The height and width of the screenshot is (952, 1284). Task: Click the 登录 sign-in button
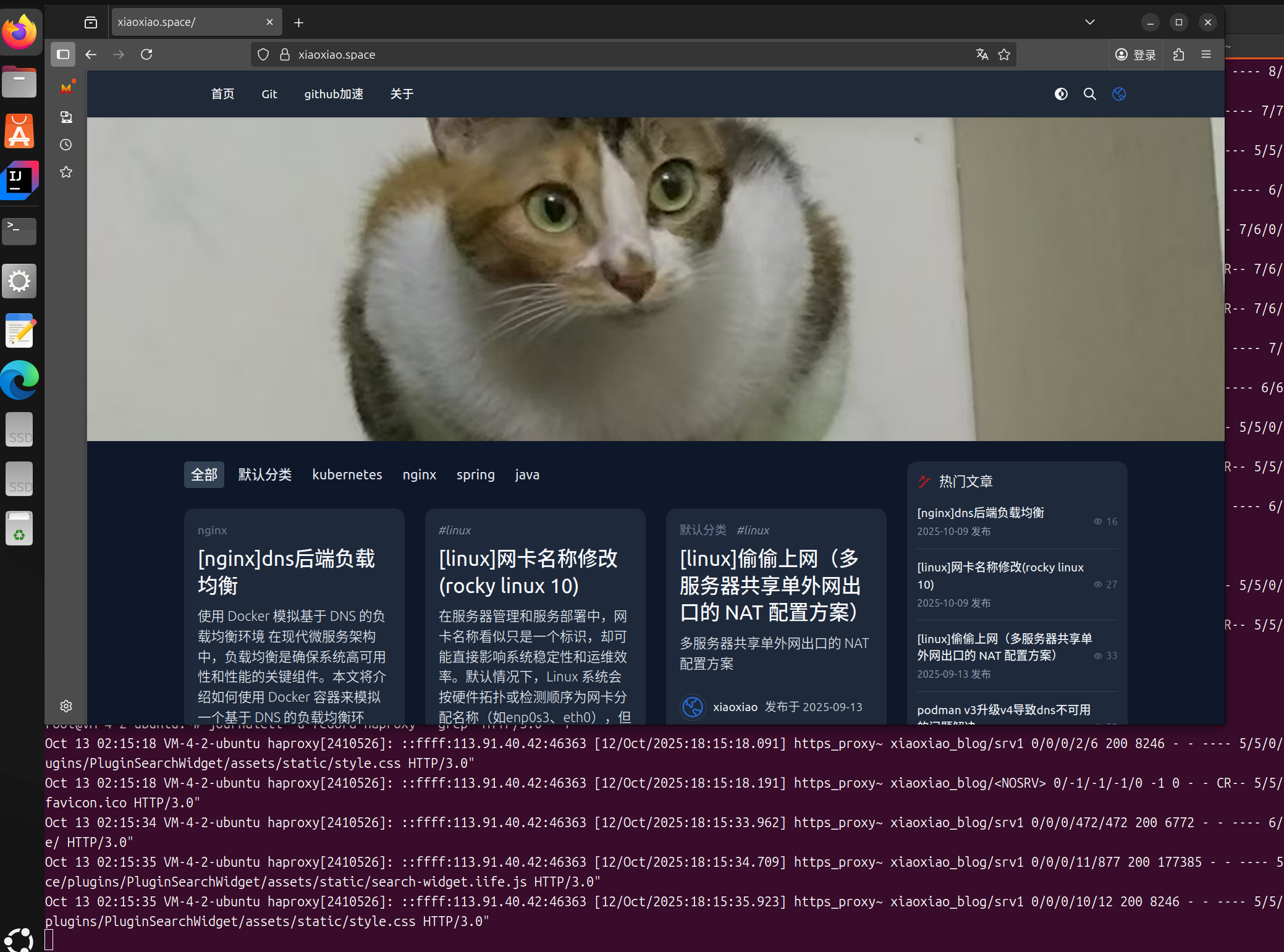[x=1136, y=55]
